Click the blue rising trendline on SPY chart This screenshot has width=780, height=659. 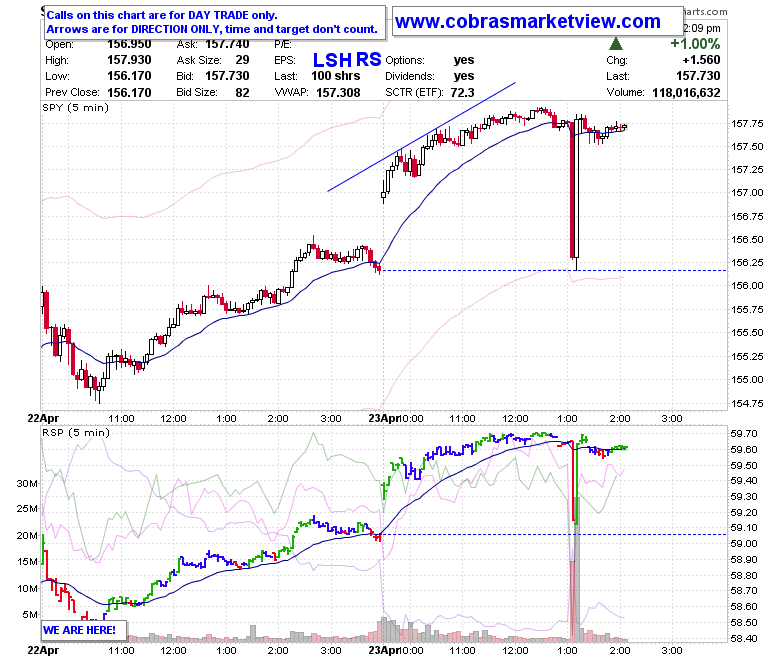click(x=421, y=137)
